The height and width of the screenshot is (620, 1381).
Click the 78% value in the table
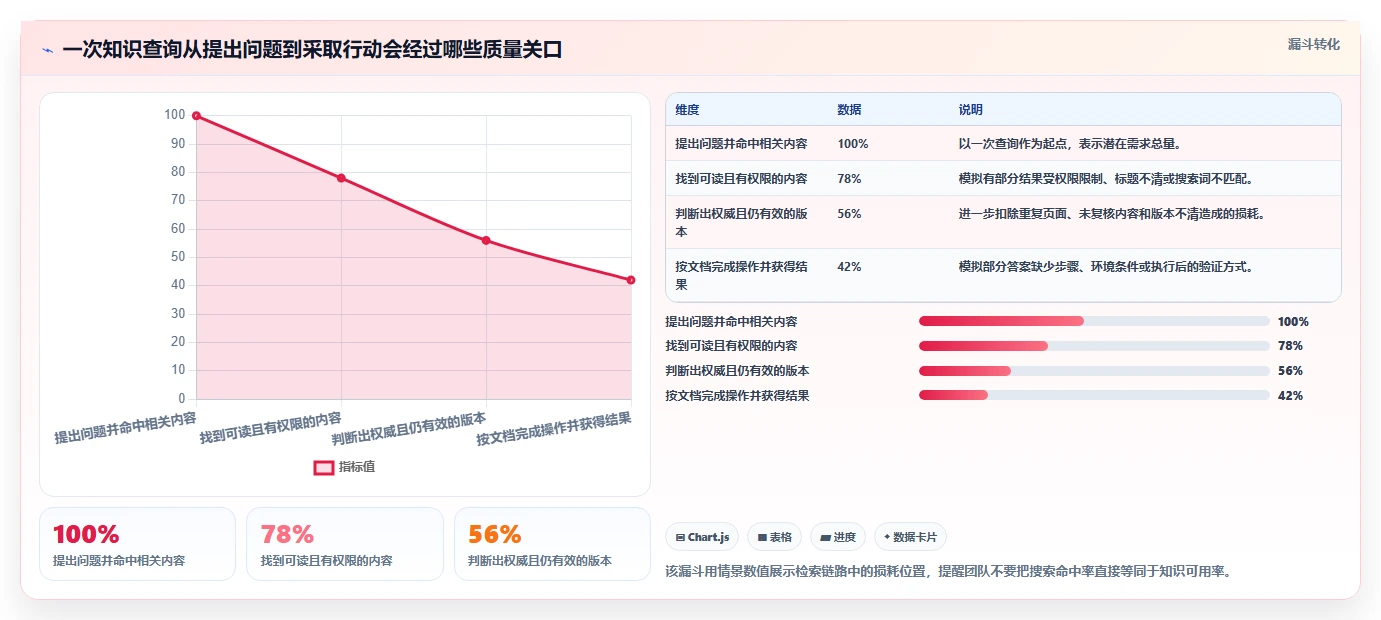[x=849, y=179]
